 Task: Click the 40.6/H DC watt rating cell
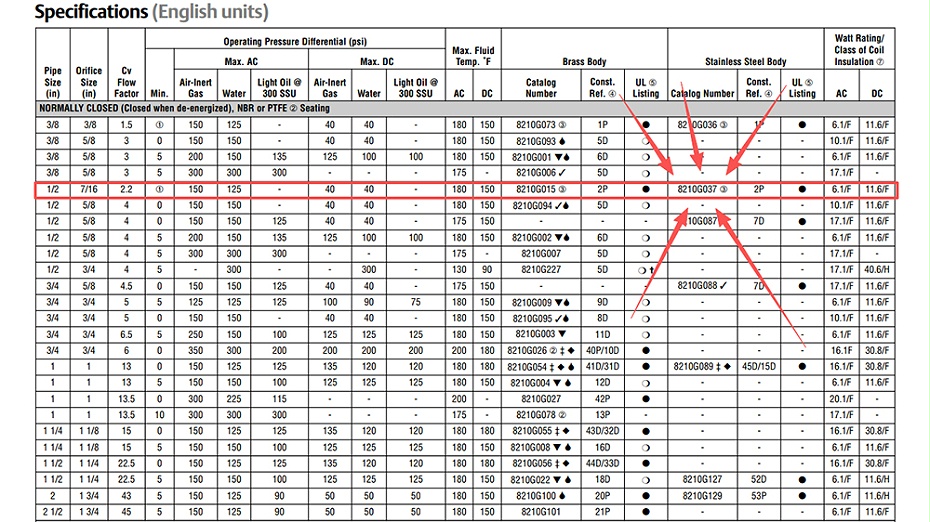876,269
